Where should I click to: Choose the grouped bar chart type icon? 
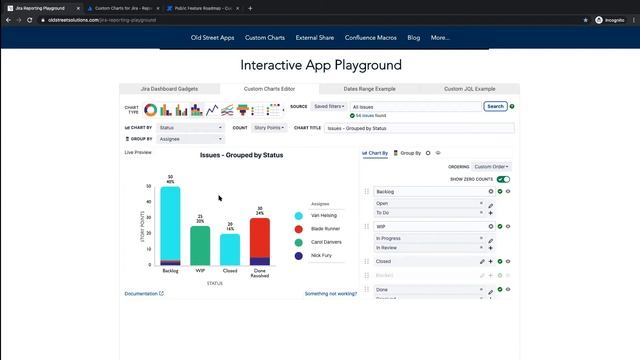click(x=181, y=109)
